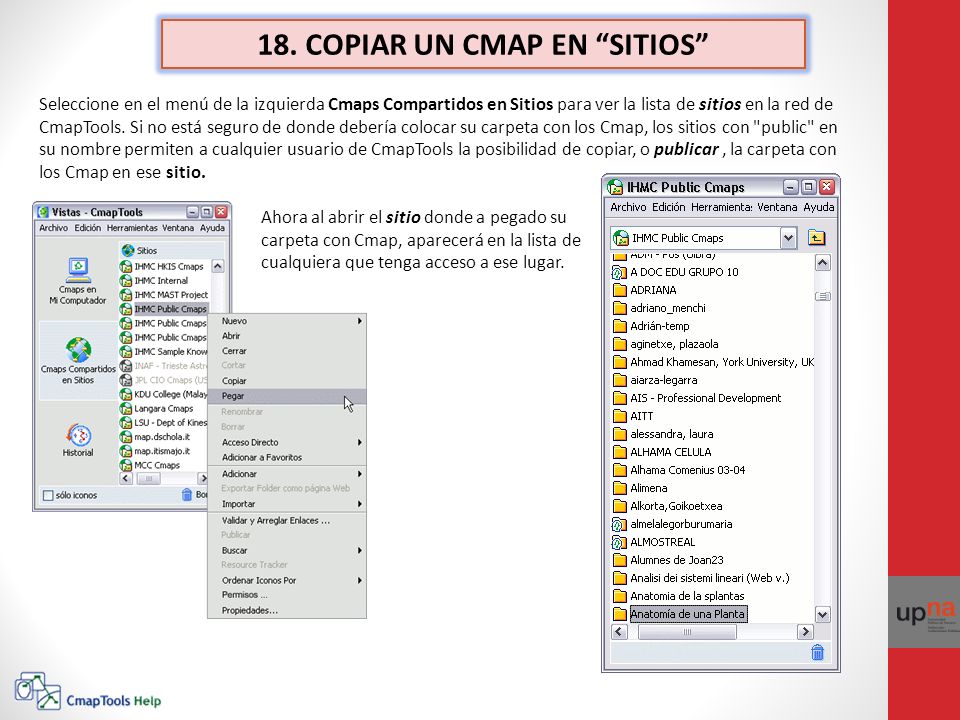
Task: Click trash icon in Vistas window
Action: click(187, 495)
